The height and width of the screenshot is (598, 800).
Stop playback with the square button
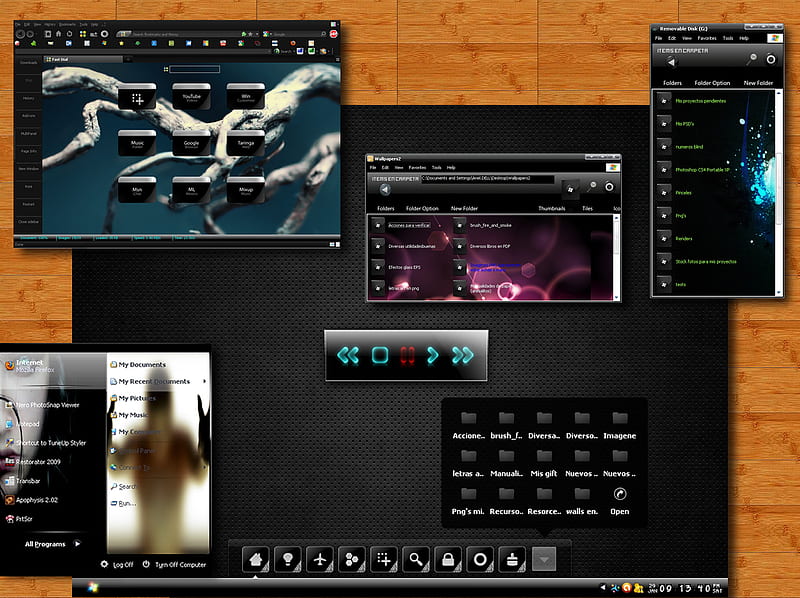click(x=380, y=355)
